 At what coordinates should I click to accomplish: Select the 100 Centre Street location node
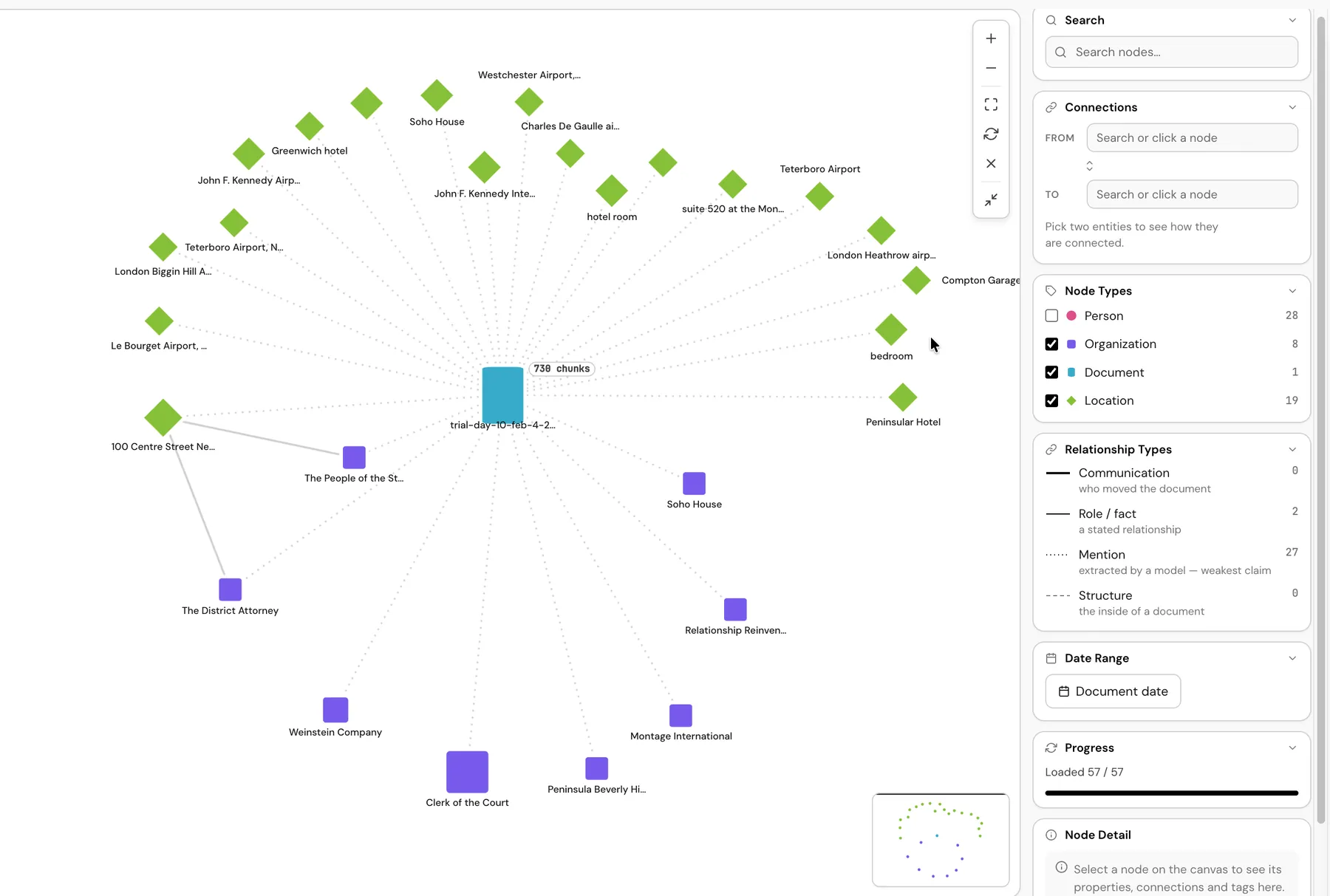tap(163, 417)
